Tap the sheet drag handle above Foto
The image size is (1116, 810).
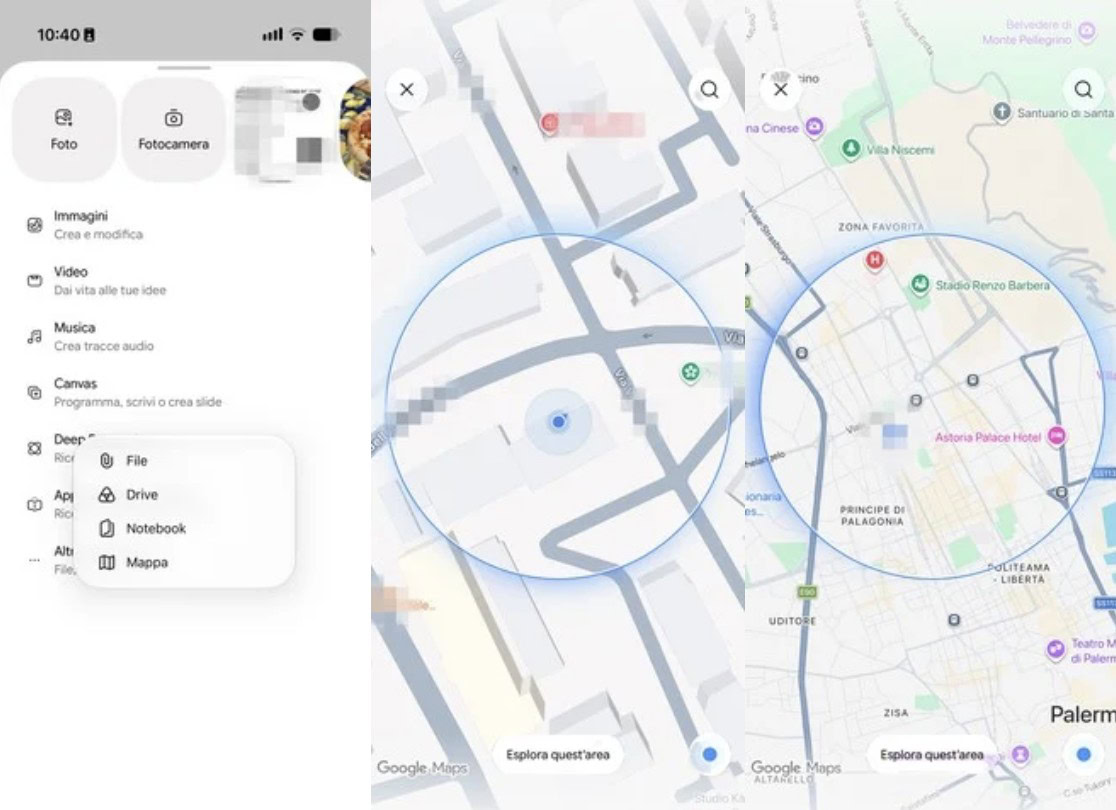tap(184, 68)
